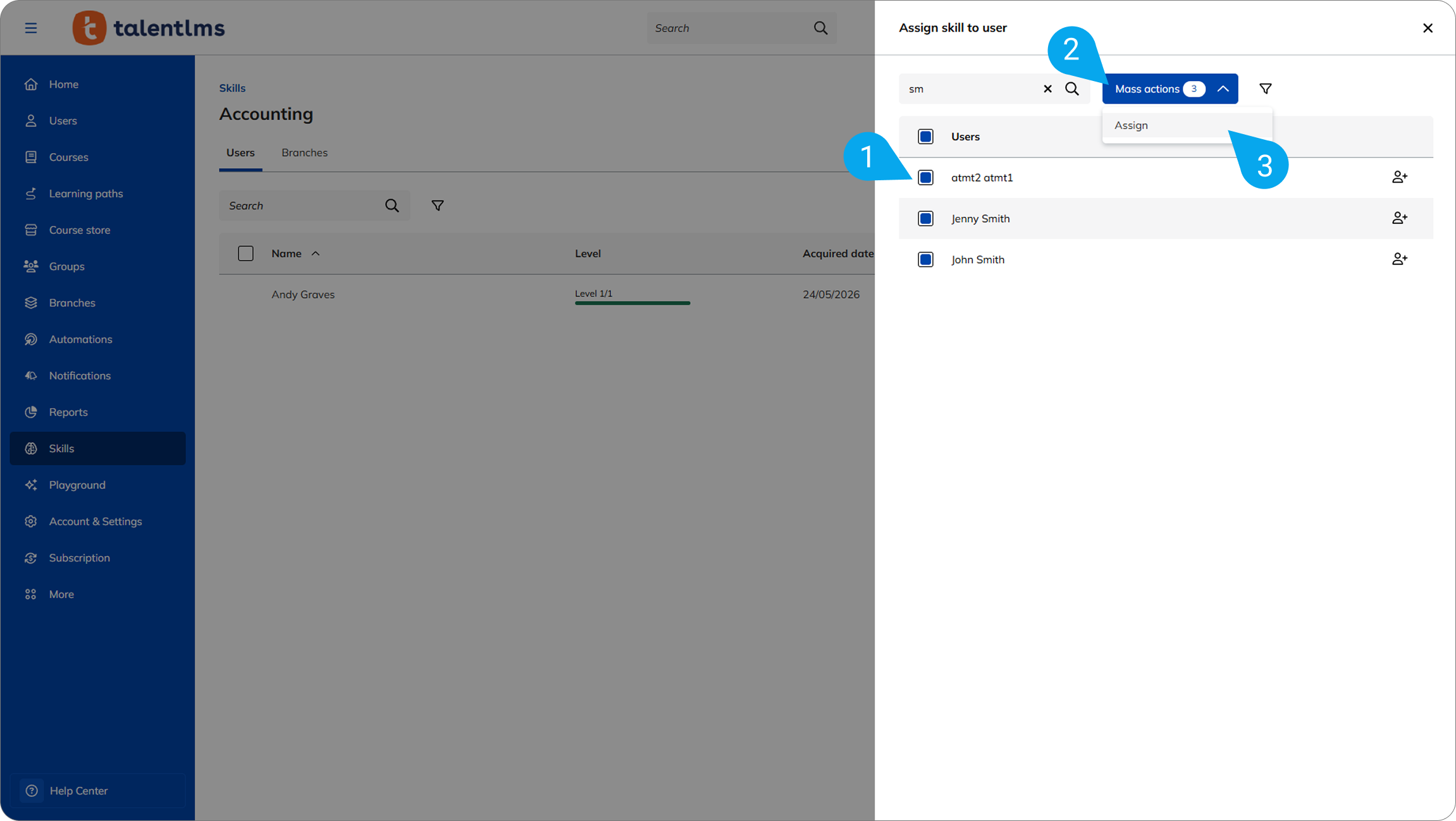Open Subscription menu label

point(80,558)
